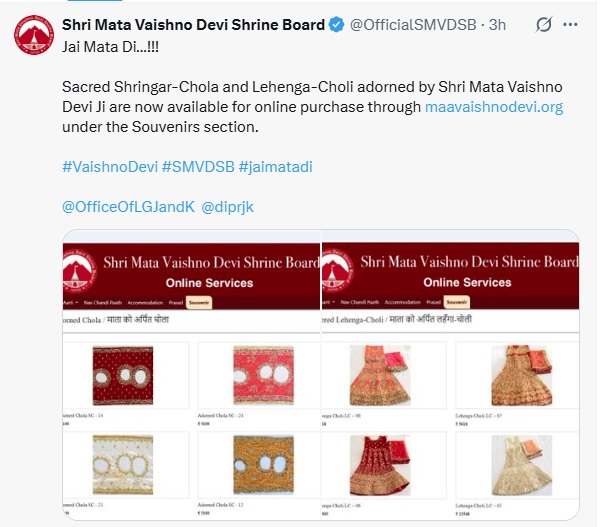Select Souvenir tab in the left screenshot
The width and height of the screenshot is (601, 527).
(x=199, y=302)
